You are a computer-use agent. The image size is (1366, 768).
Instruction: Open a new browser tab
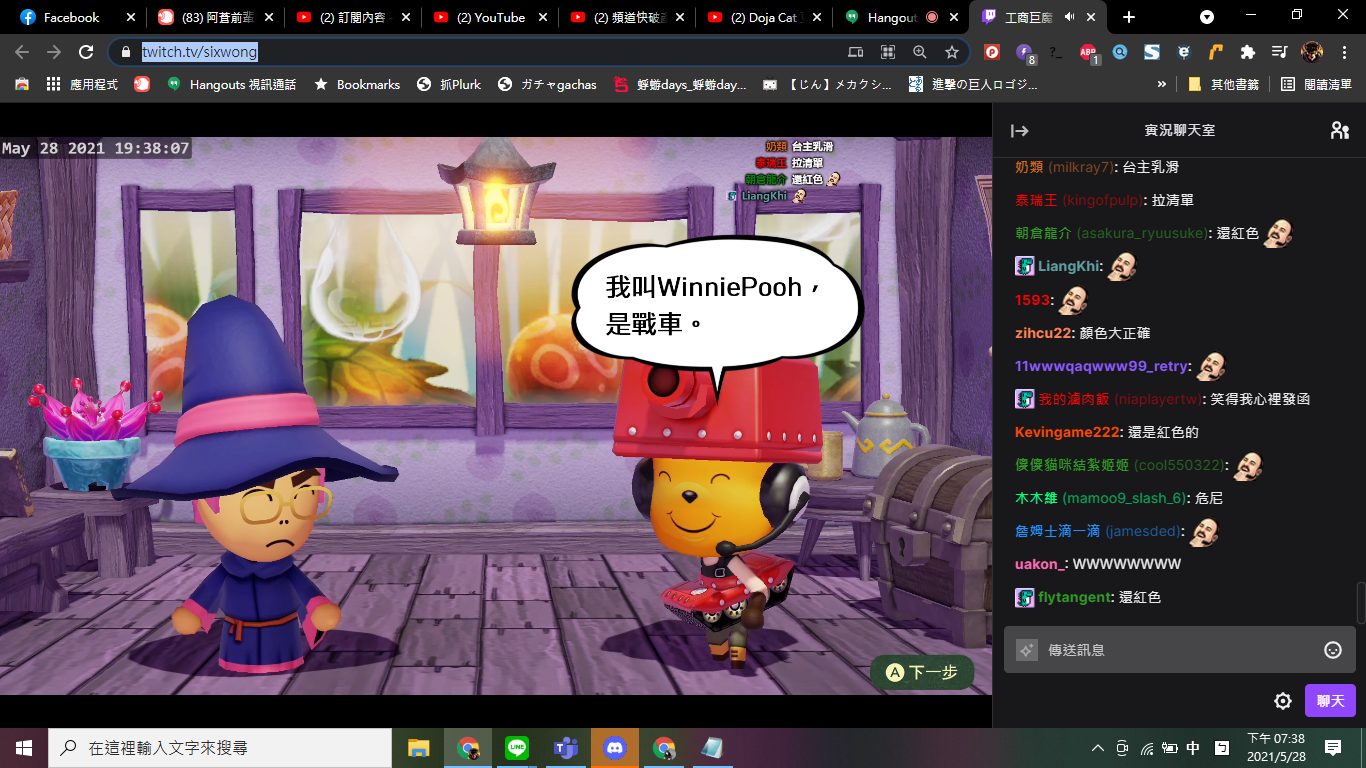(x=1129, y=17)
